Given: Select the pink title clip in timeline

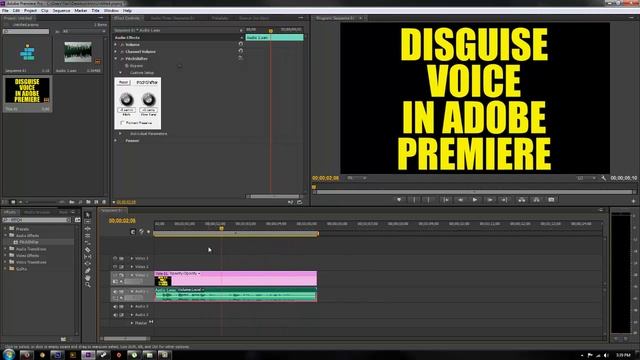Looking at the screenshot, I should click(x=236, y=278).
